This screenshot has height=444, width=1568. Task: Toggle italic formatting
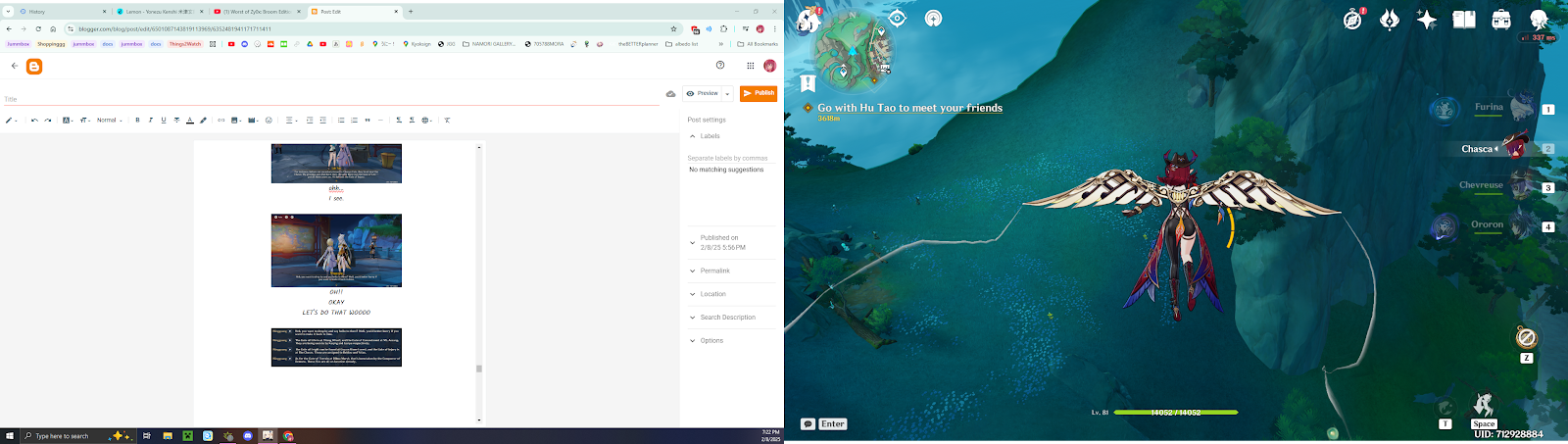(151, 121)
